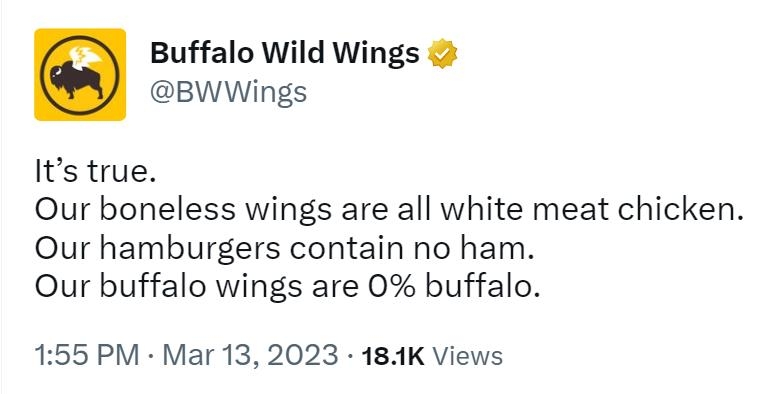Click the word "hamburgers" in the tweet
The height and width of the screenshot is (394, 775).
click(190, 250)
